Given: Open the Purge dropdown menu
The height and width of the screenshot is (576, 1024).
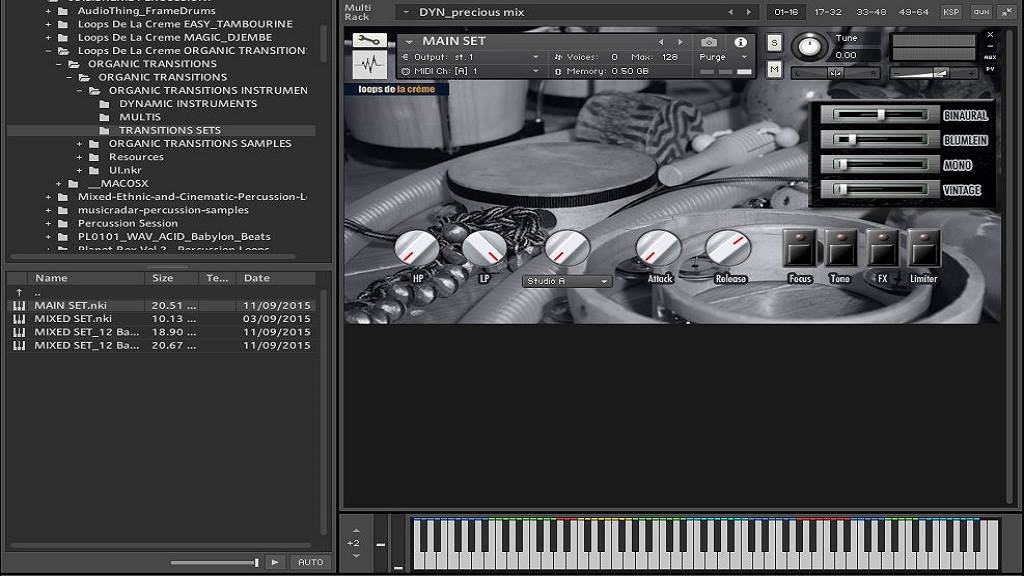Looking at the screenshot, I should click(723, 57).
